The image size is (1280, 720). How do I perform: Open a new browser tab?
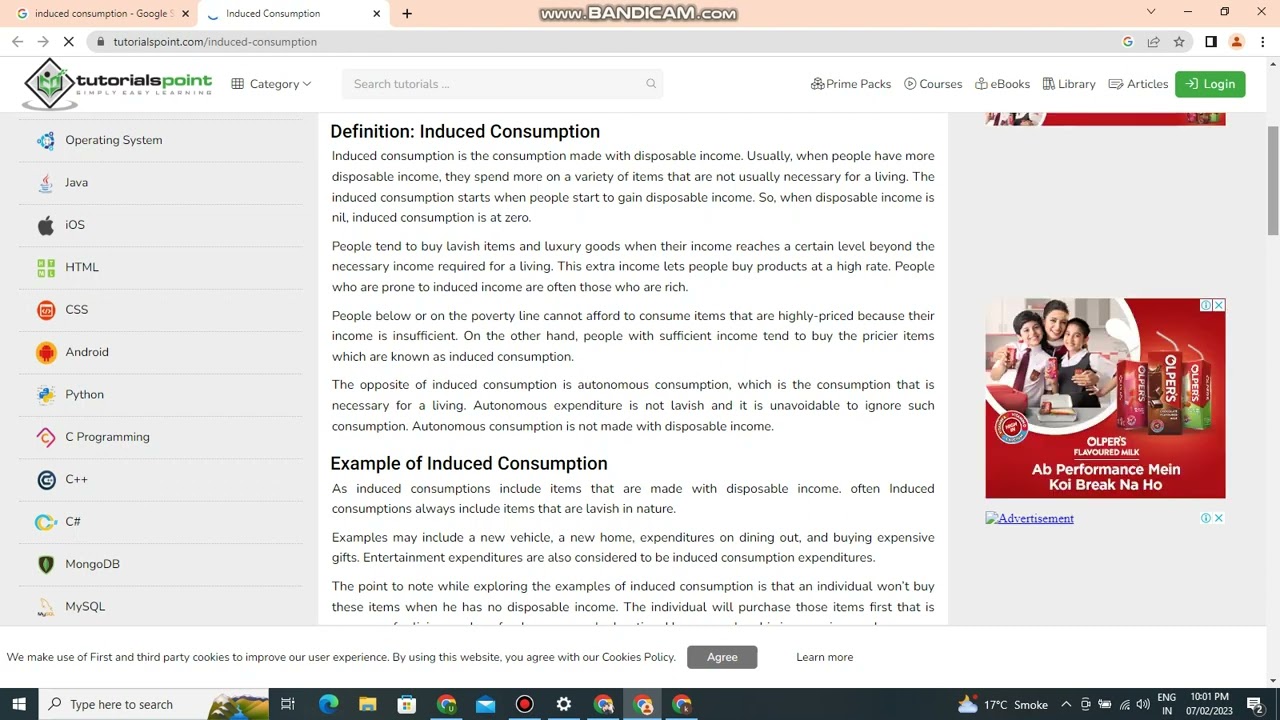point(407,13)
